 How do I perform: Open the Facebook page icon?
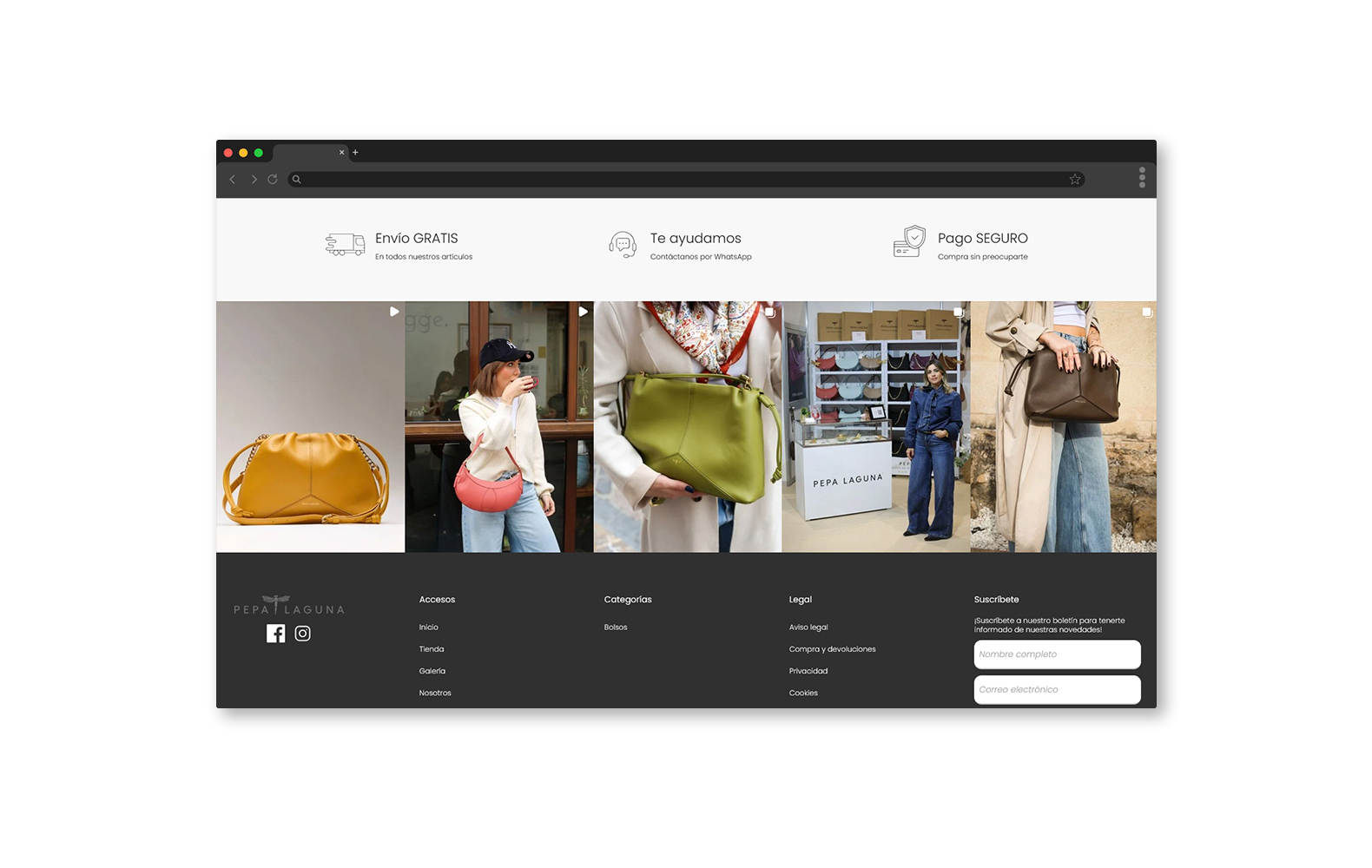275,634
